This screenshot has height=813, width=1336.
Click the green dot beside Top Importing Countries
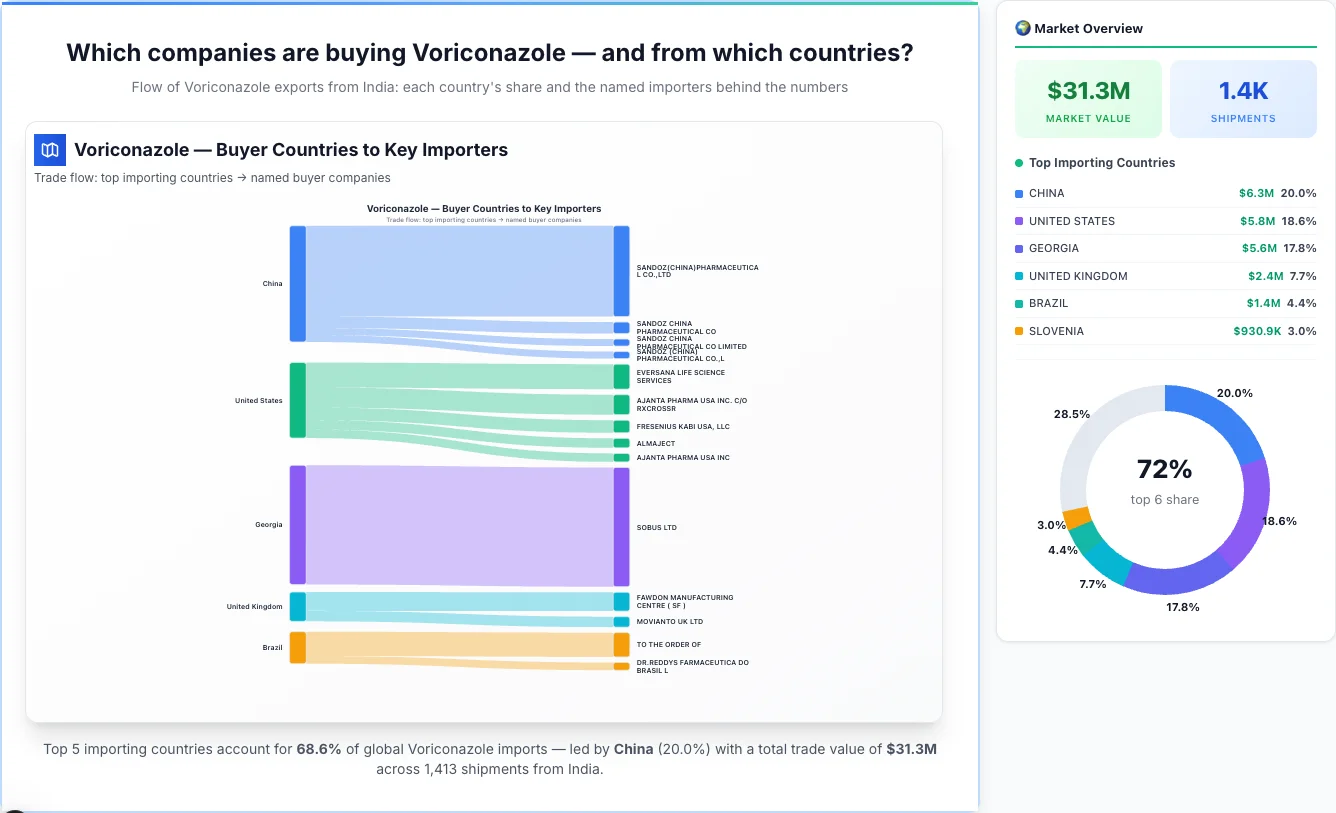point(1019,163)
